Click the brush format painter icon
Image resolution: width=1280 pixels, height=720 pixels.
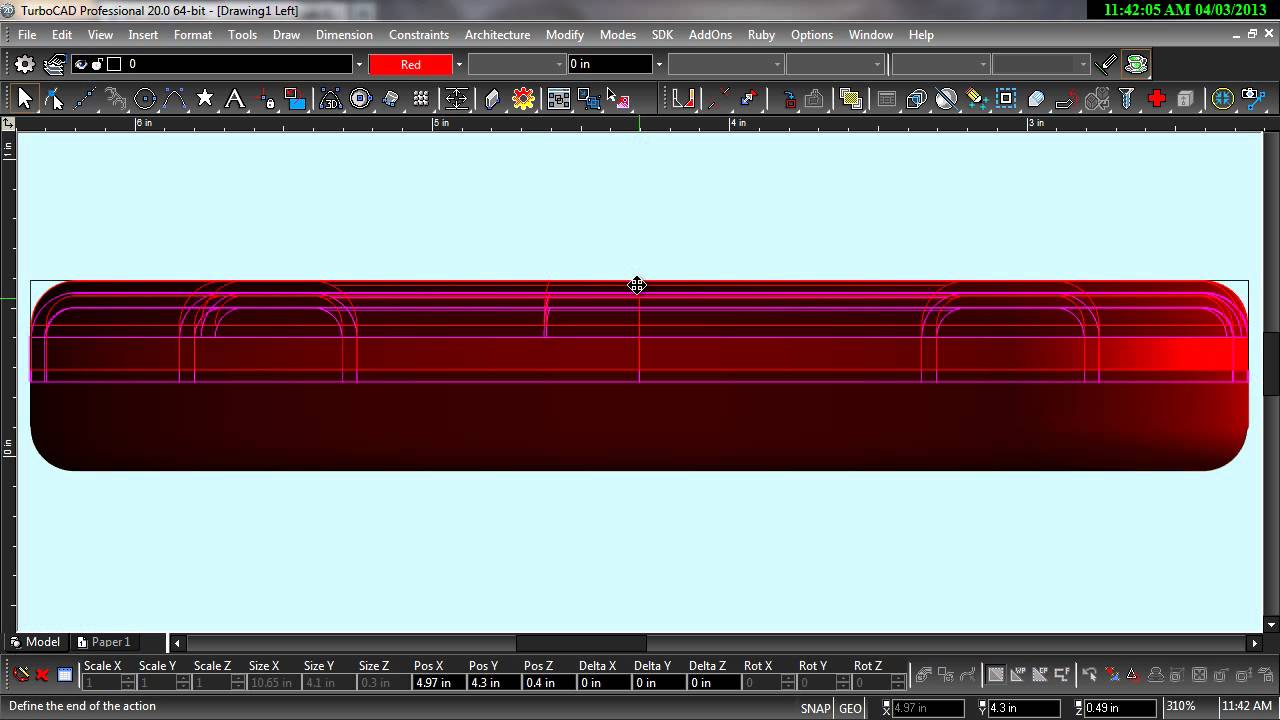[1106, 64]
